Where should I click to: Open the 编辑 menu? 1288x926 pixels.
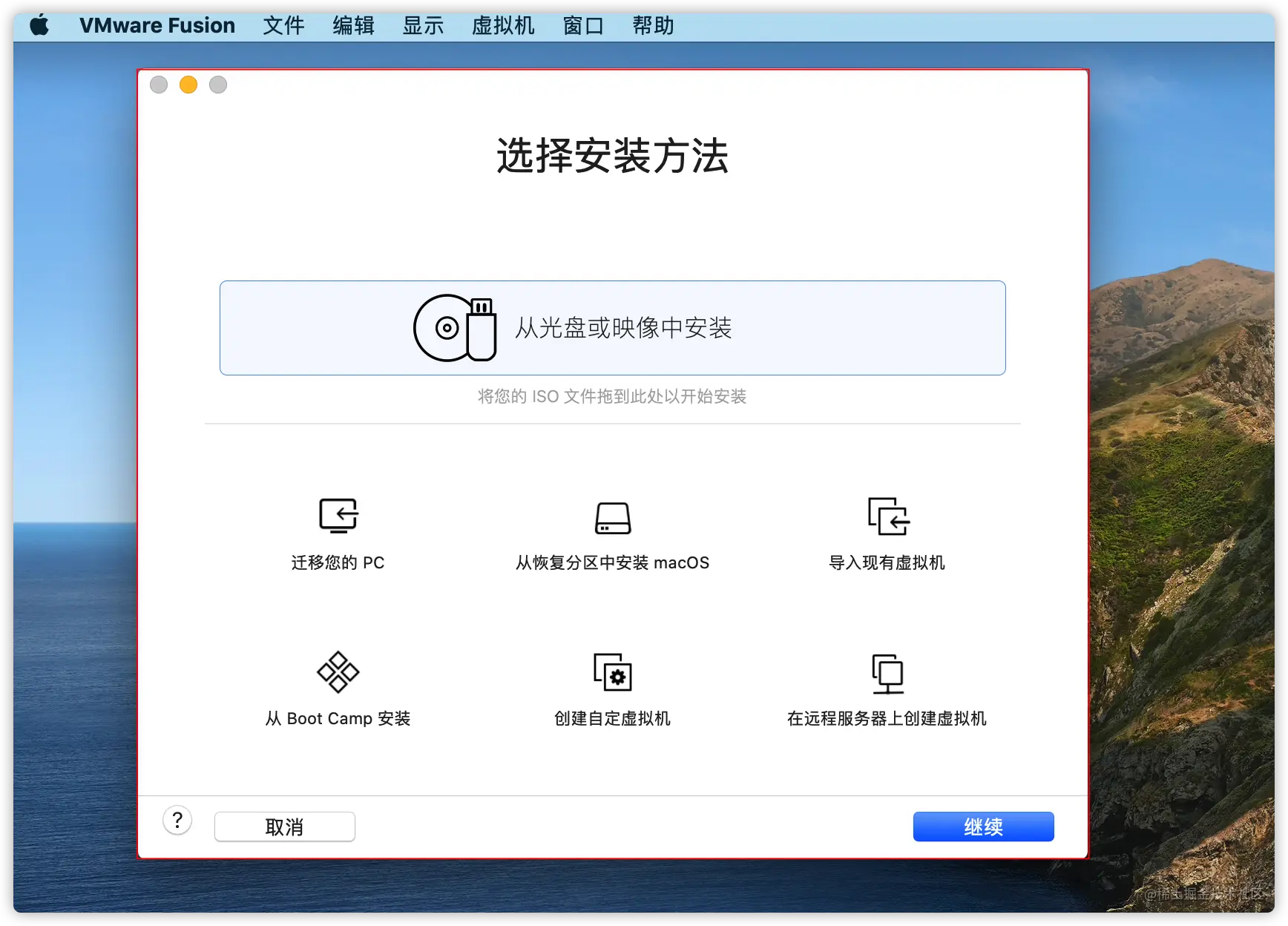[353, 25]
